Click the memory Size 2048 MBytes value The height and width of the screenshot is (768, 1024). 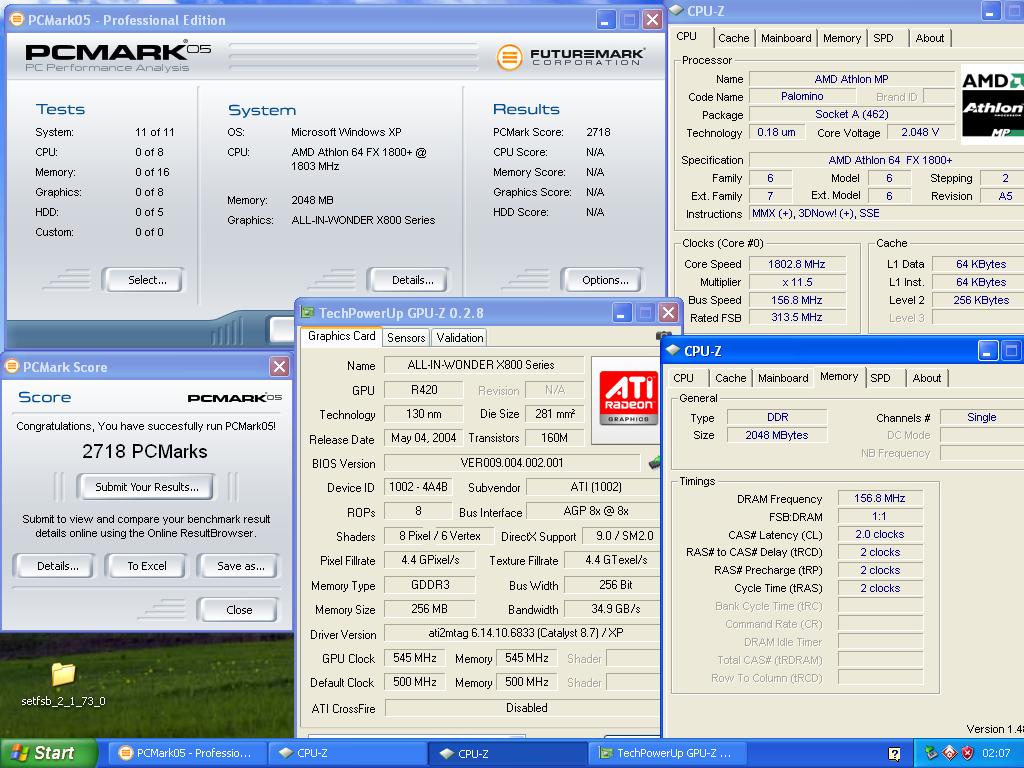(x=776, y=435)
